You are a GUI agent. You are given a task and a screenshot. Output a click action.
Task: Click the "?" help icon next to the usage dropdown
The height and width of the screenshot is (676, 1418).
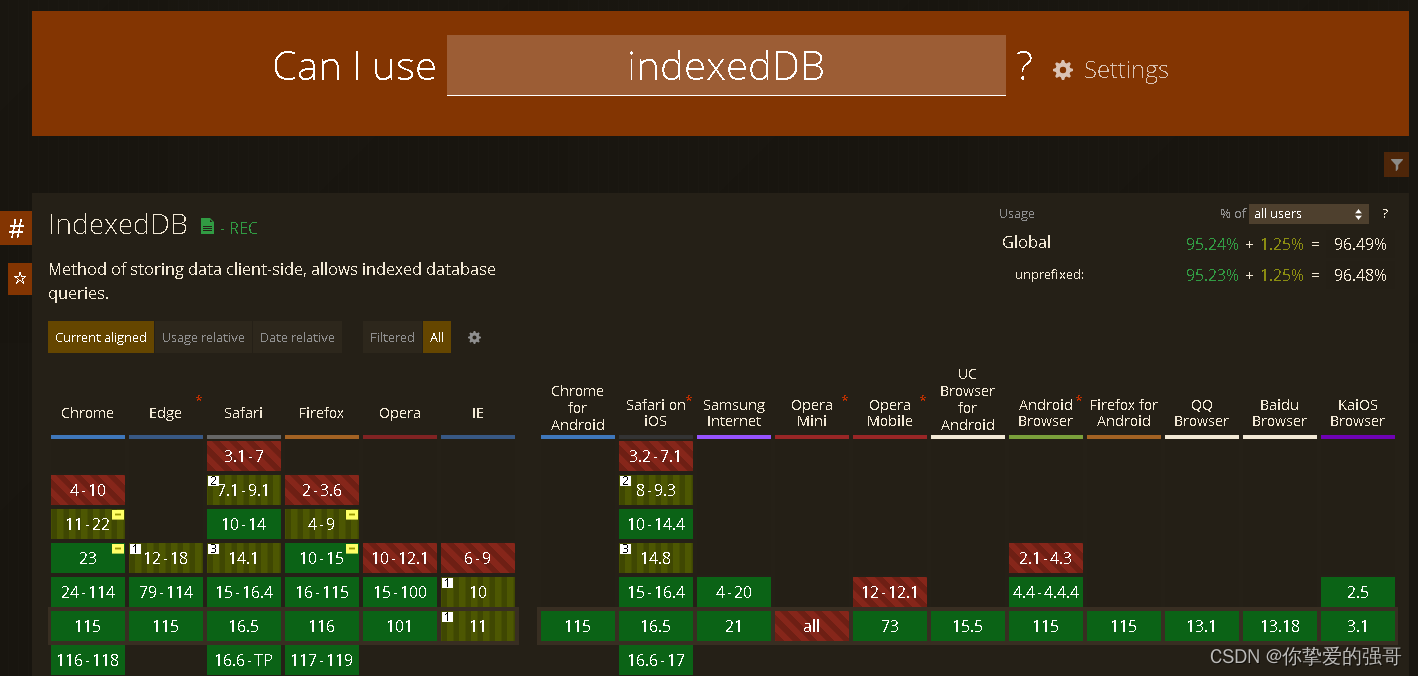tap(1384, 213)
